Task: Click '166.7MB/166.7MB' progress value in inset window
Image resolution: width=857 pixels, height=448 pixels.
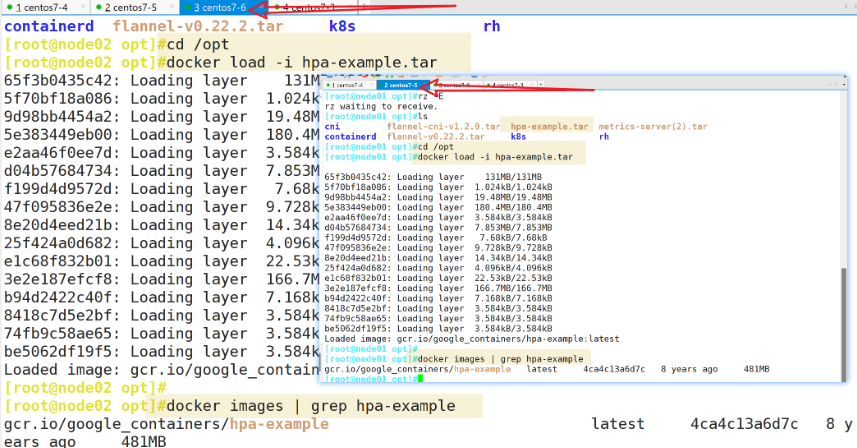Action: 513,288
